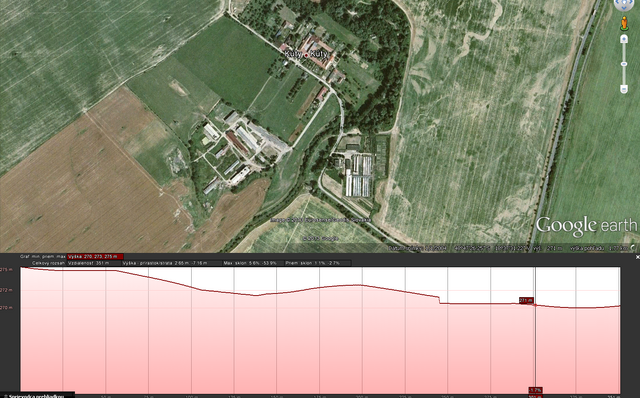Click the 275 m elevation axis label

click(x=6, y=270)
